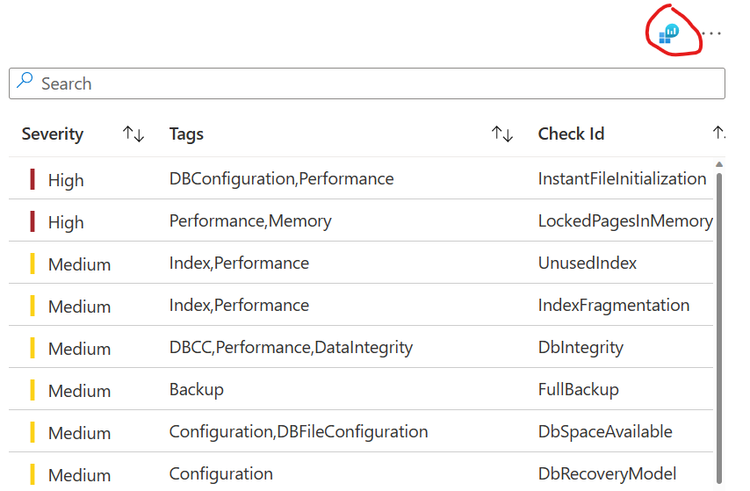Sort by Check Id using arrows icon

(718, 134)
